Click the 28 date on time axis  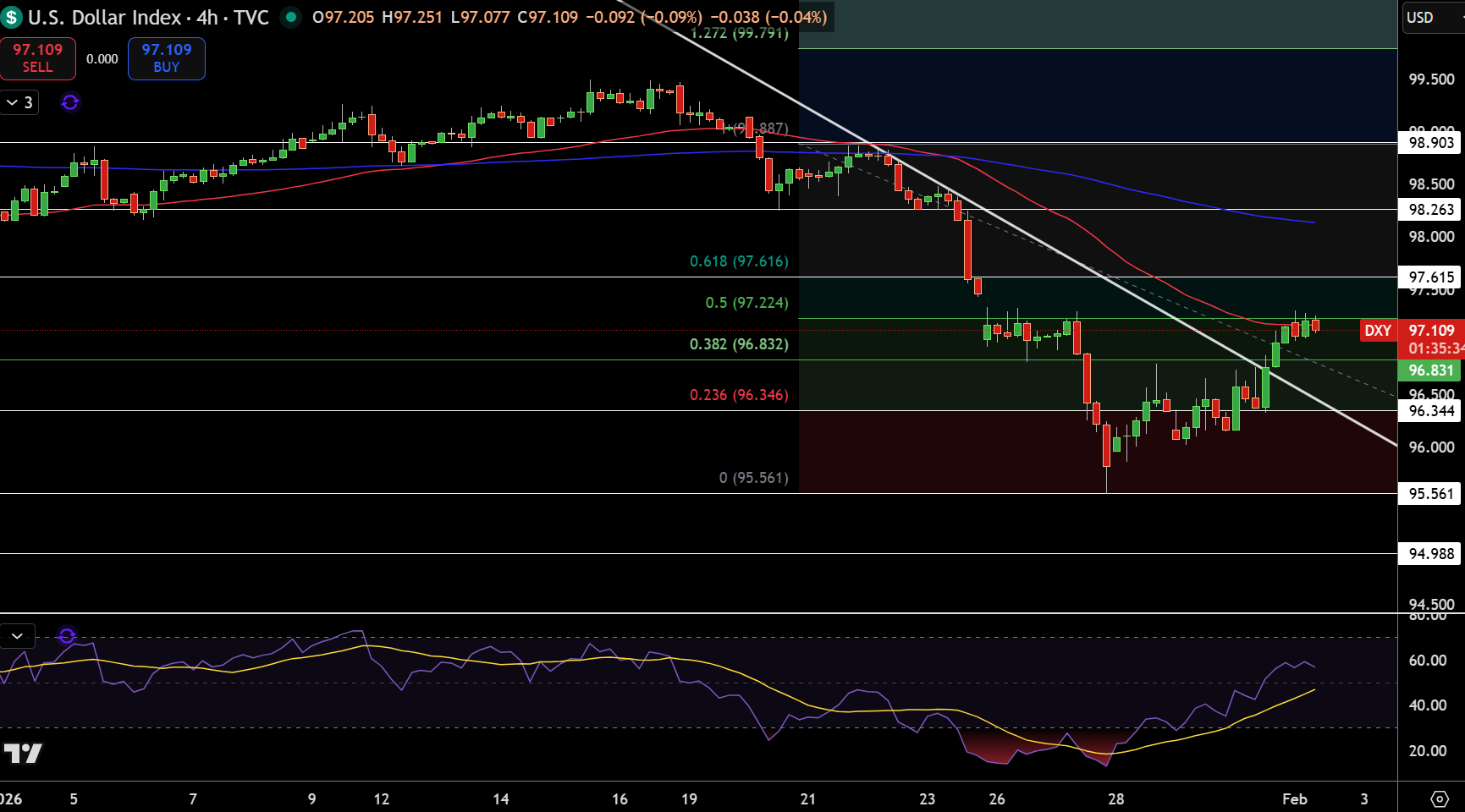(1116, 799)
